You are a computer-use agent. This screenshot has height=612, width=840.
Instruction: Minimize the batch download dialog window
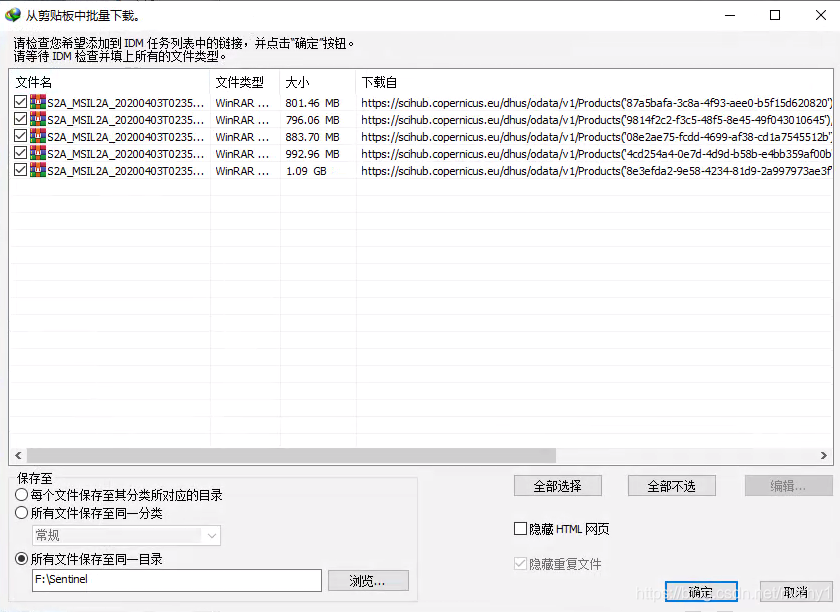click(730, 15)
